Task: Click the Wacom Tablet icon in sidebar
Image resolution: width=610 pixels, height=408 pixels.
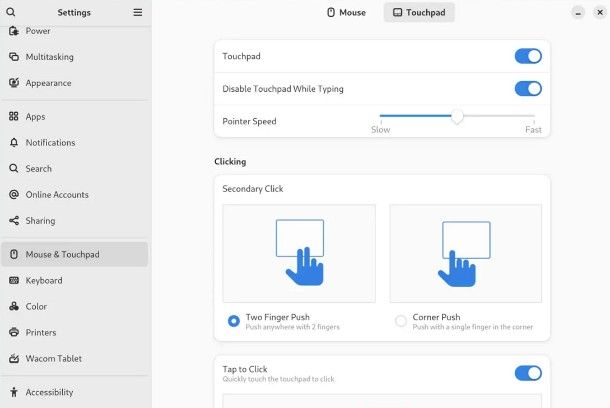Action: tap(14, 359)
